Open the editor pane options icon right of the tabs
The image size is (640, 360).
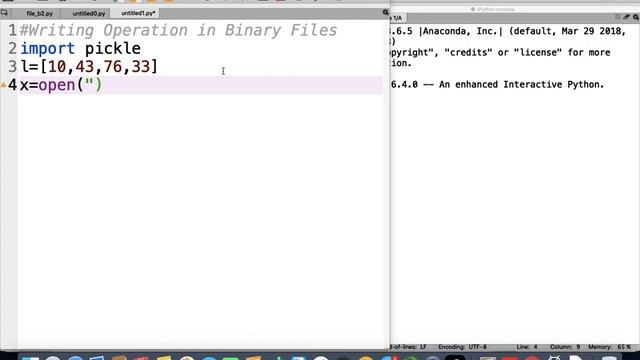385,13
